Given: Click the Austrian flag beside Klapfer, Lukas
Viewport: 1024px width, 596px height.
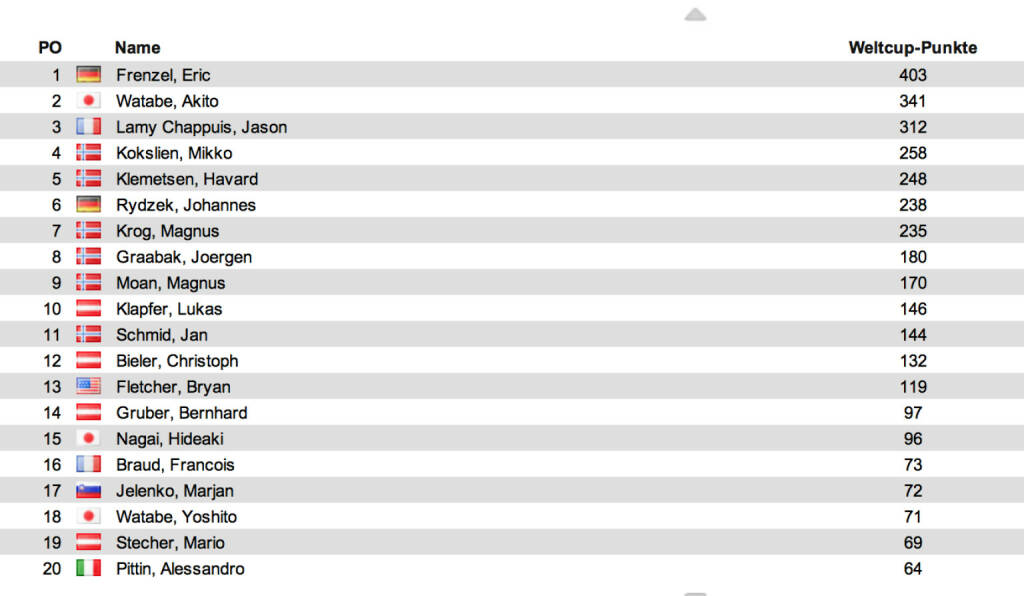Looking at the screenshot, I should tap(89, 309).
